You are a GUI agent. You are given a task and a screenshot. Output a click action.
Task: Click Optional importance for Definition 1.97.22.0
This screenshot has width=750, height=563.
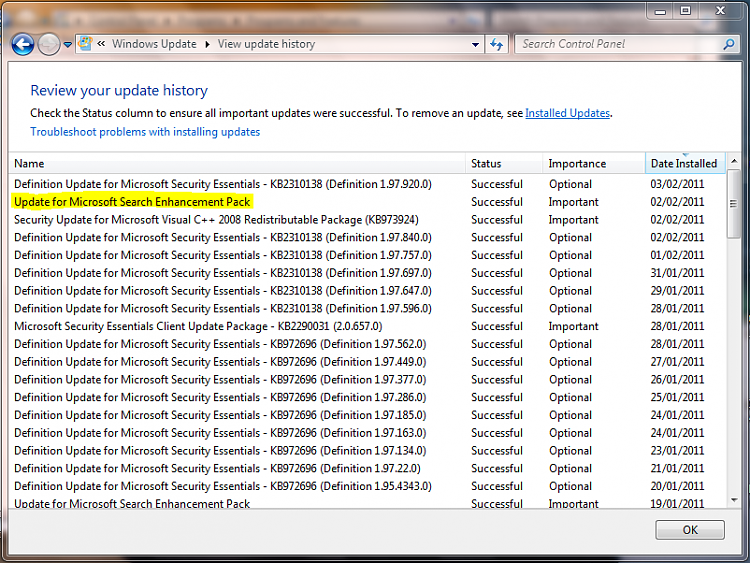click(x=570, y=468)
